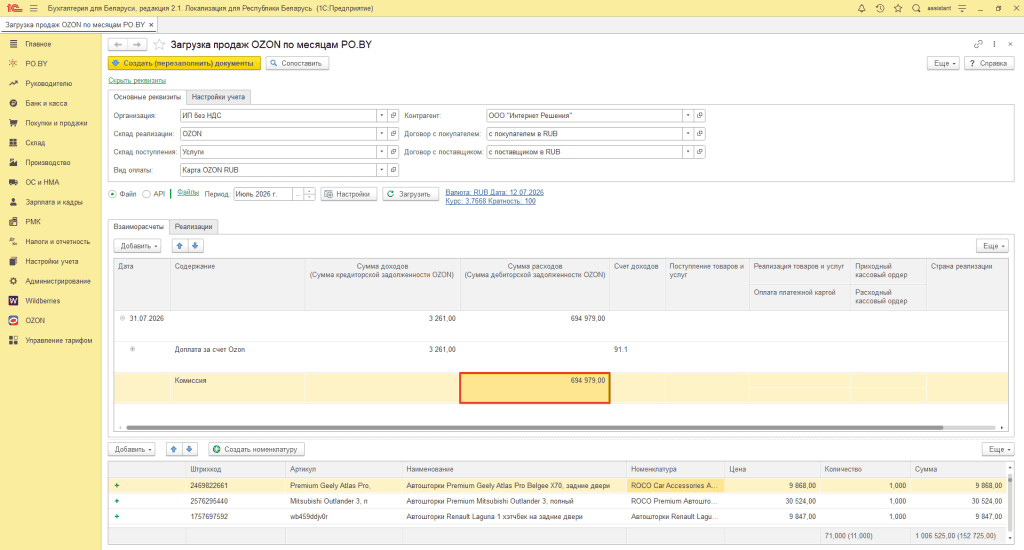Viewport: 1024px width, 550px height.
Task: Open Договор с покупателем dropdown
Action: (688, 133)
